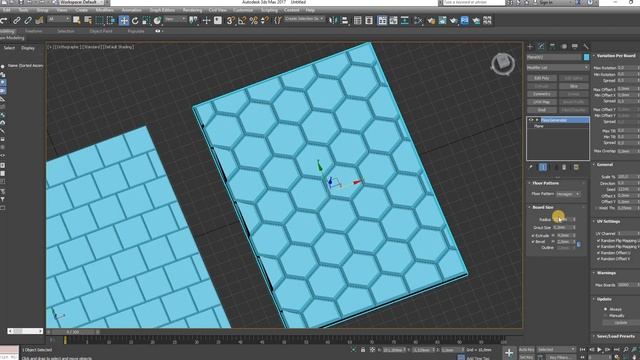The image size is (640, 360).
Task: Click Remove Modifier trash icon
Action: coord(564,167)
